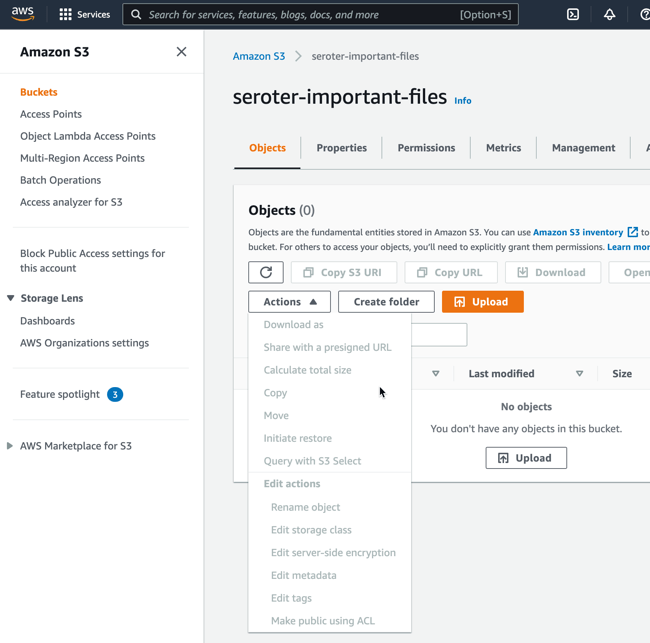Collapse the Actions dropdown menu
This screenshot has height=643, width=650.
point(290,301)
